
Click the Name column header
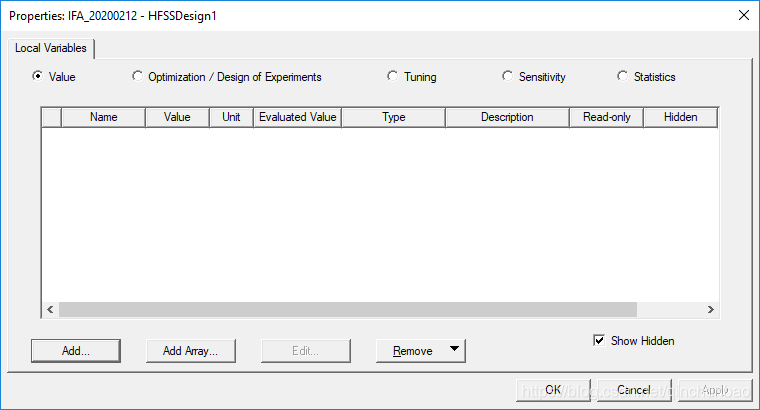[x=103, y=117]
